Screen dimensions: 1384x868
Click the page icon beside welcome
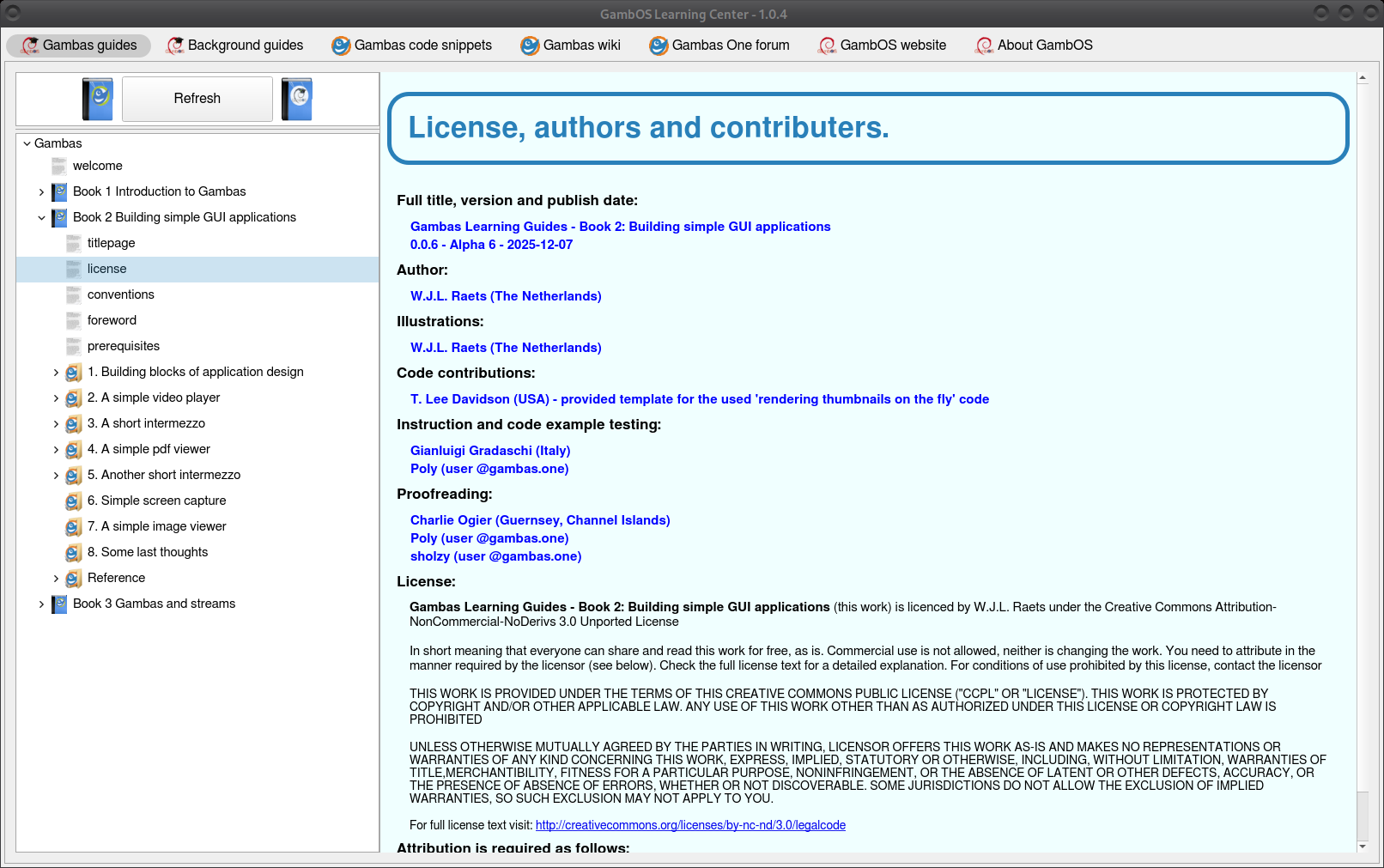pyautogui.click(x=59, y=166)
